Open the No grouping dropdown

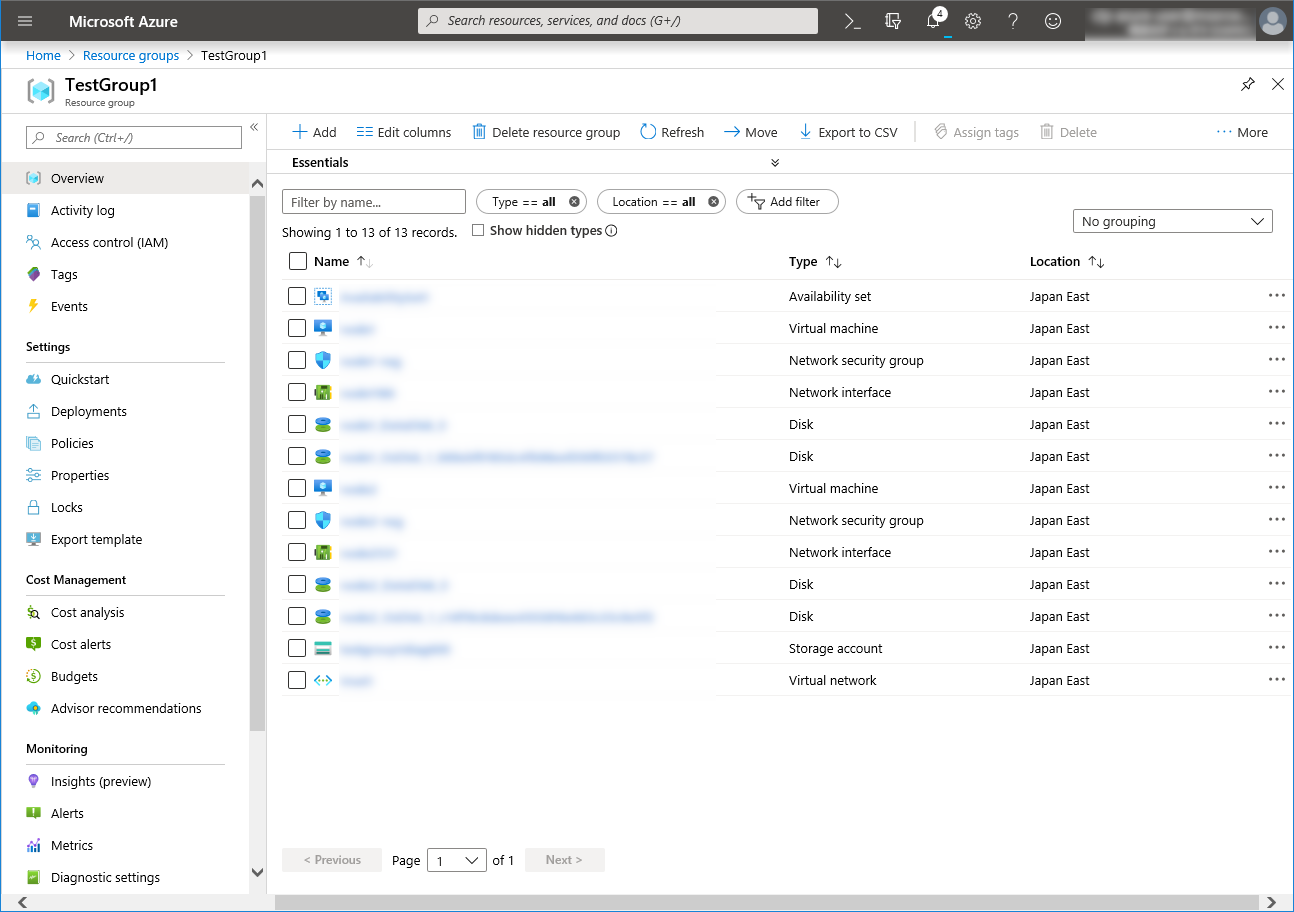[x=1171, y=221]
